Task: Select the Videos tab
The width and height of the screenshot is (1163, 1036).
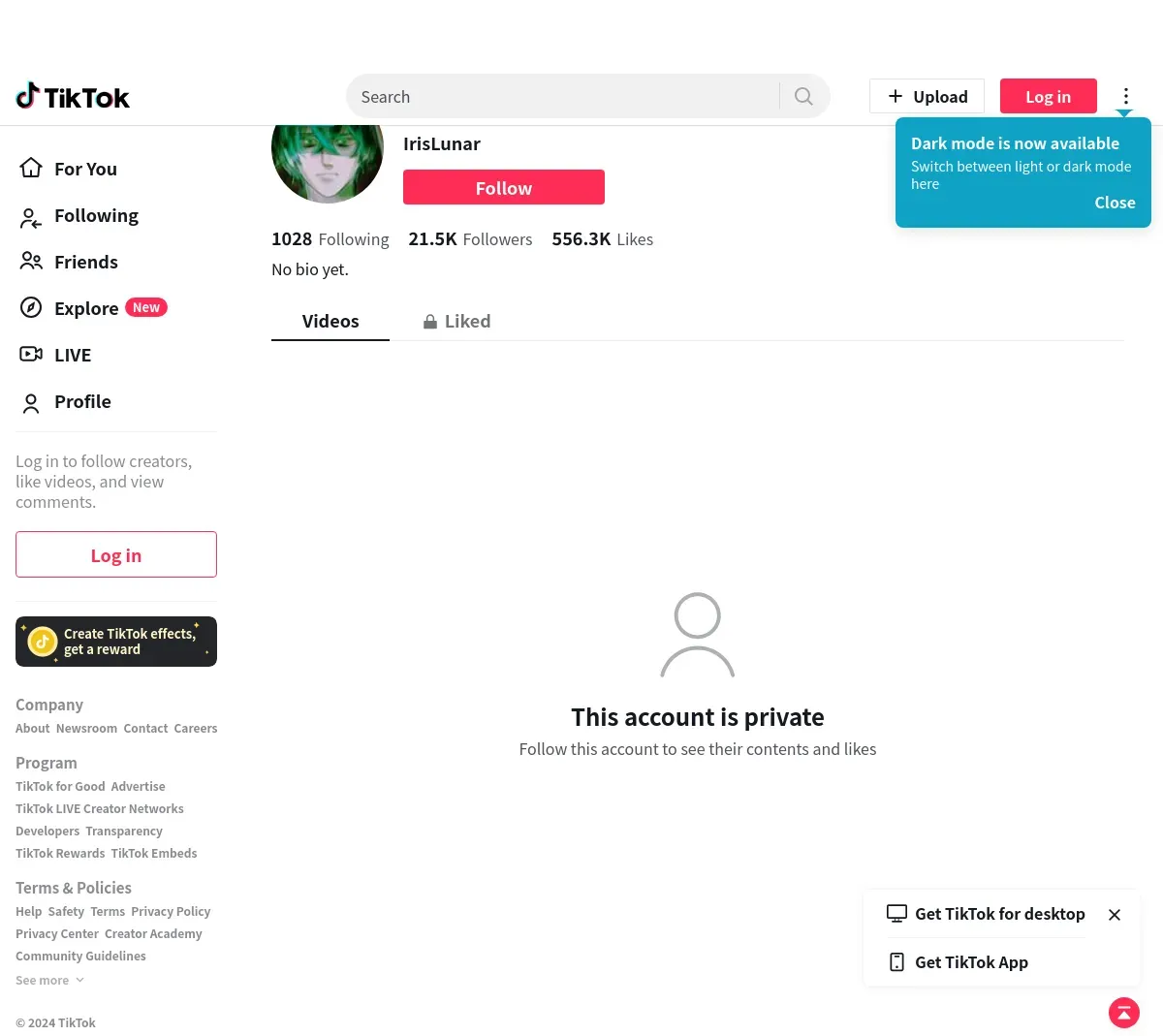Action: coord(330,321)
